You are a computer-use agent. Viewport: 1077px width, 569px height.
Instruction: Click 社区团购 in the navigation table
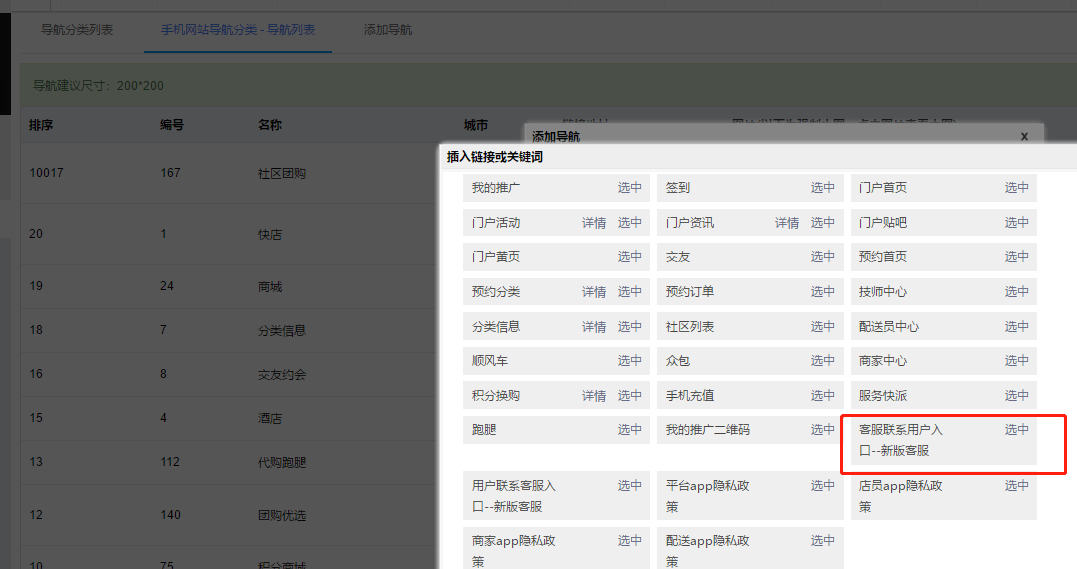click(x=282, y=173)
